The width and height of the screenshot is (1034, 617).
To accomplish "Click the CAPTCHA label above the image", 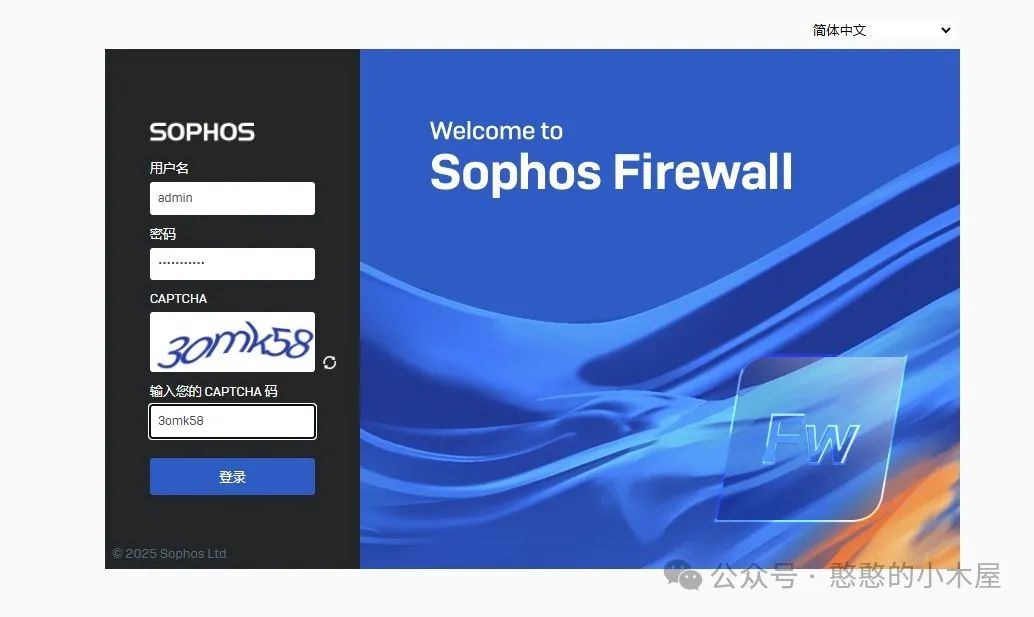I will click(178, 299).
